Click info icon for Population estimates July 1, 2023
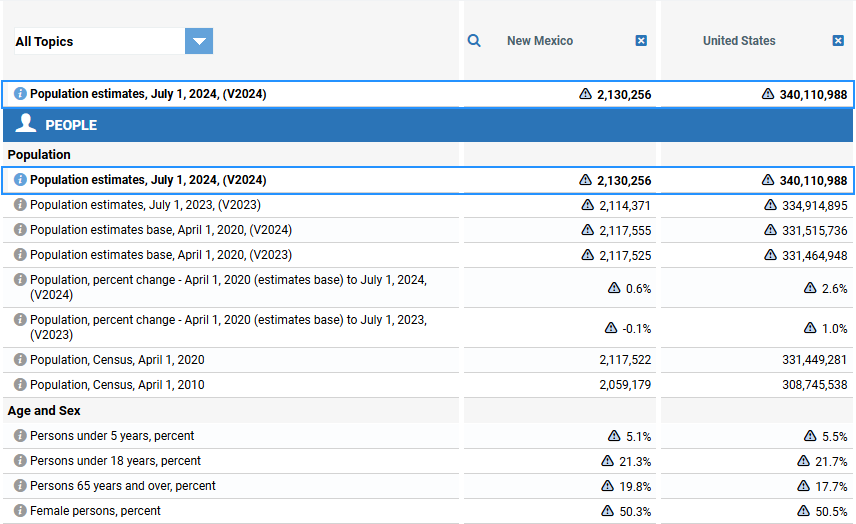 (20, 205)
